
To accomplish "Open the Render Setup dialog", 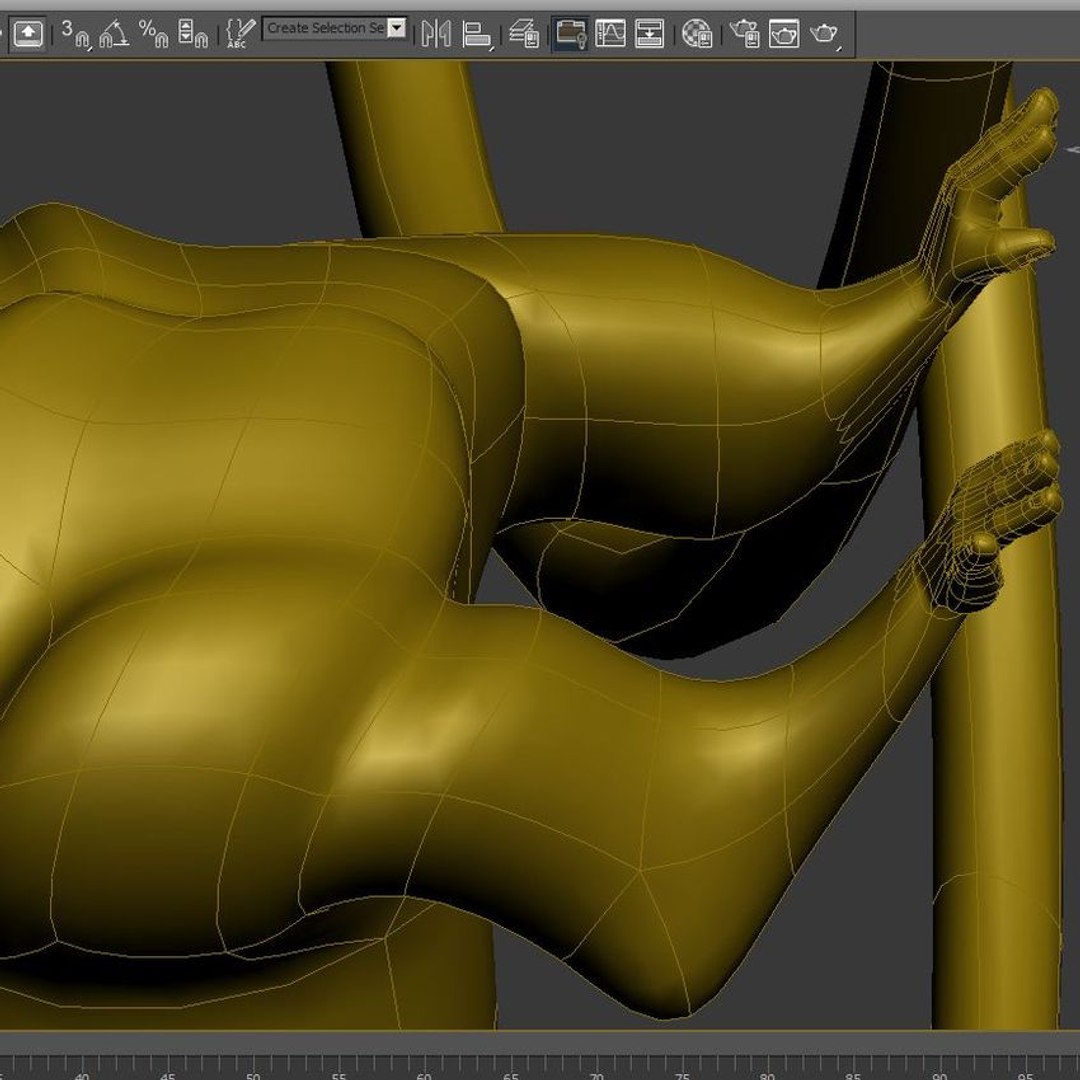I will coord(745,34).
